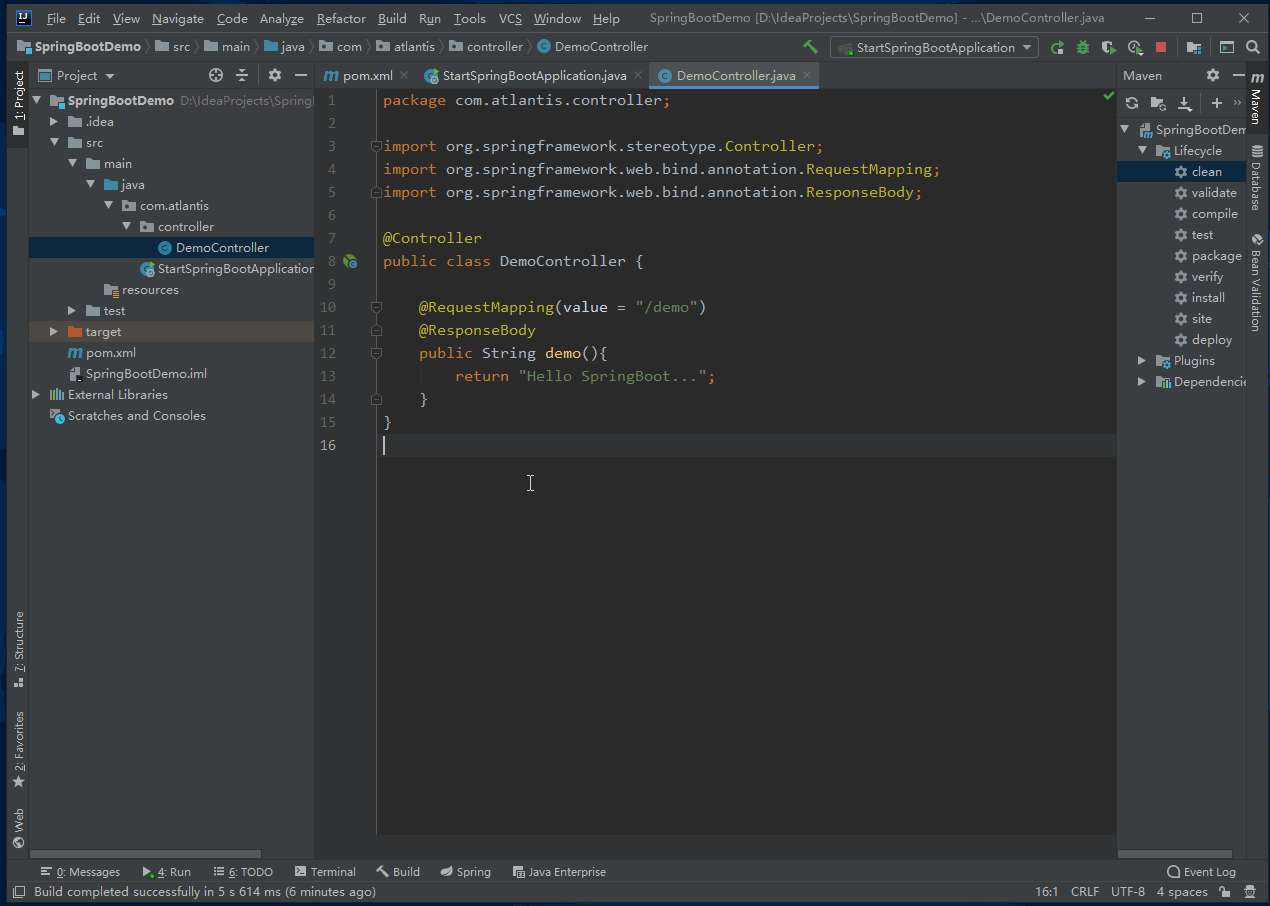Click the Run Anything toolbar icon

pyautogui.click(x=1226, y=47)
